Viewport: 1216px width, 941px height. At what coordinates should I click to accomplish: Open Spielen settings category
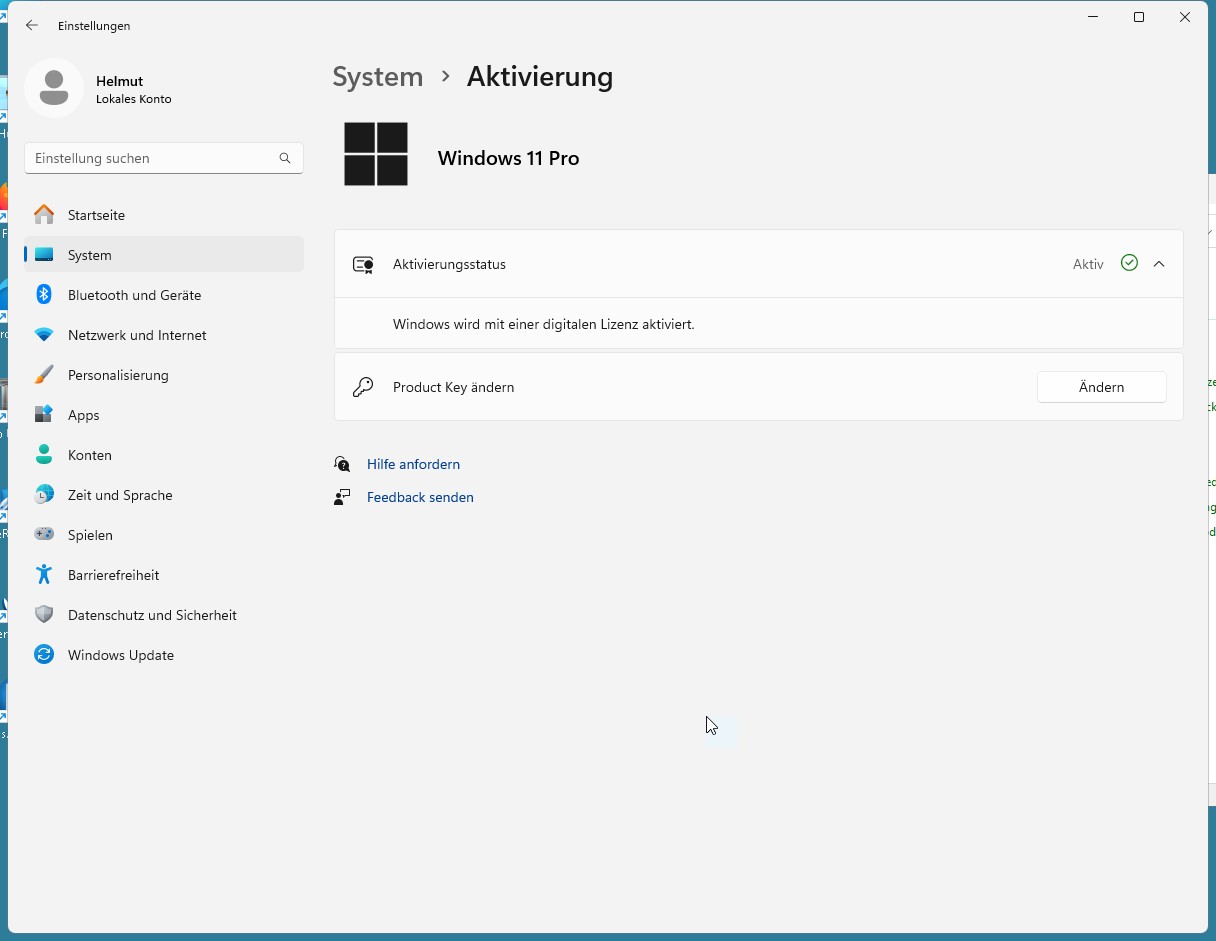164,535
